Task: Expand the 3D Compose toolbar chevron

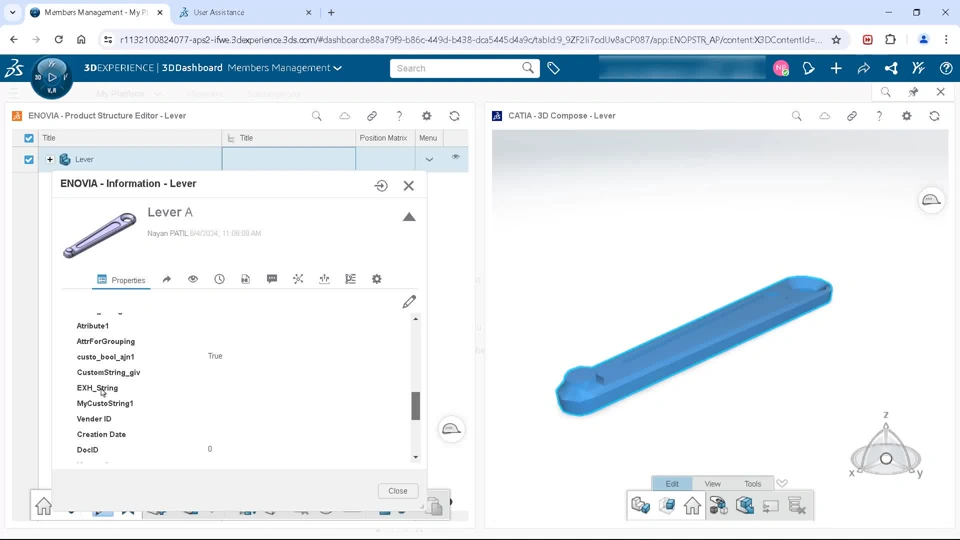Action: pos(782,483)
